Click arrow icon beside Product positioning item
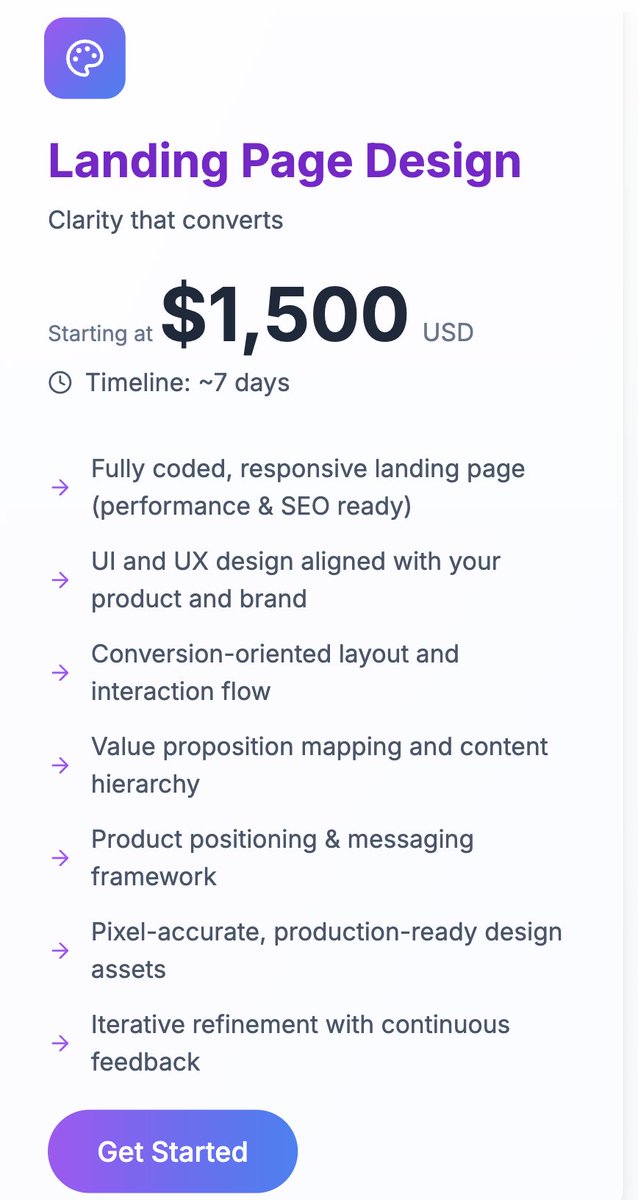The height and width of the screenshot is (1200, 638). click(60, 858)
